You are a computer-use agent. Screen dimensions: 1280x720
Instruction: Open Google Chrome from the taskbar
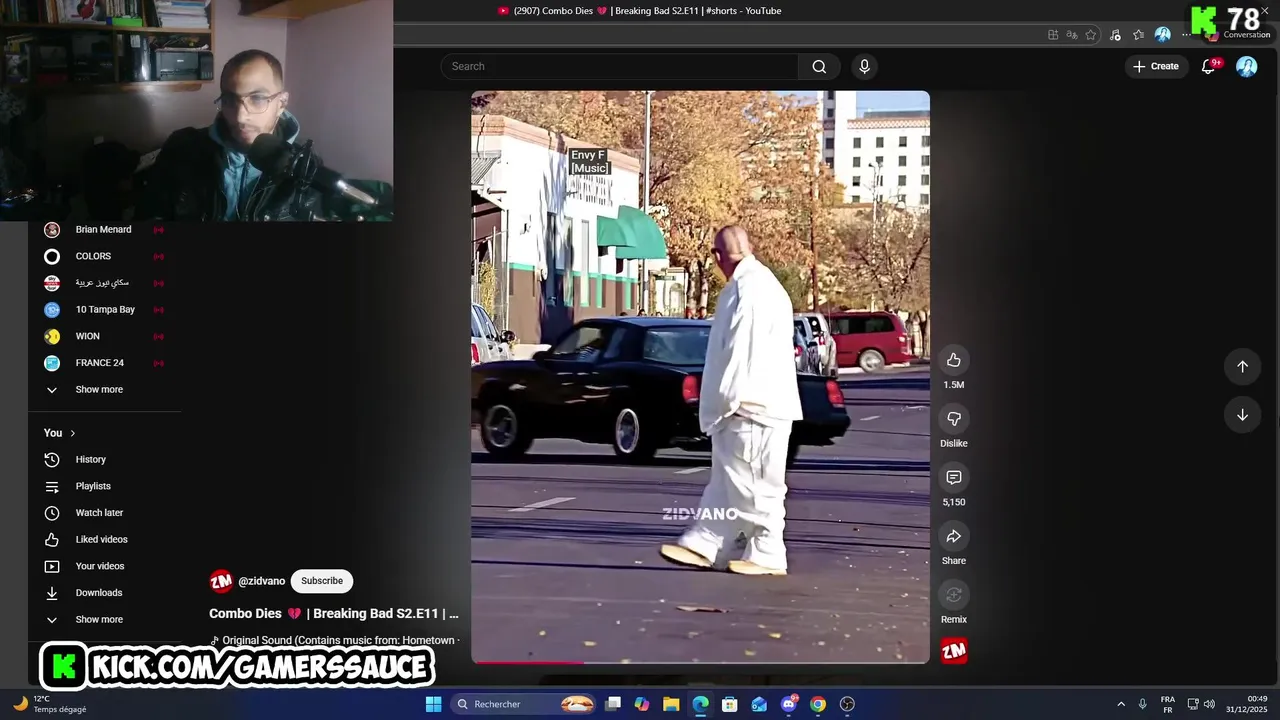pos(818,704)
